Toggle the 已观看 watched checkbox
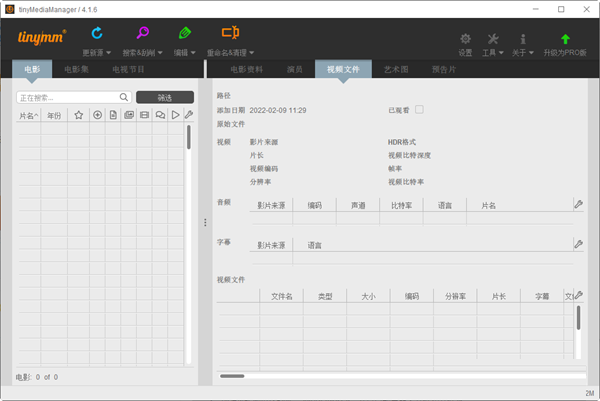 [x=419, y=110]
